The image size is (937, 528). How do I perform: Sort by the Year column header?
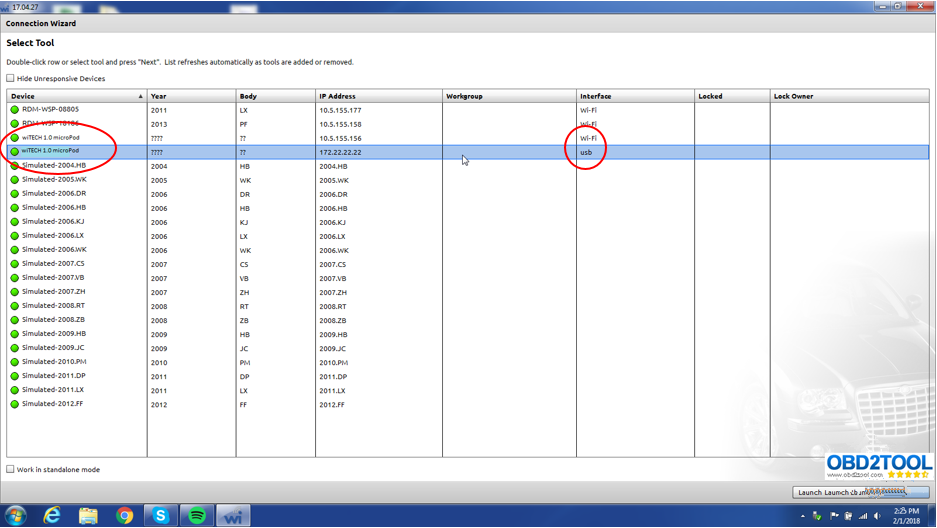pos(191,96)
